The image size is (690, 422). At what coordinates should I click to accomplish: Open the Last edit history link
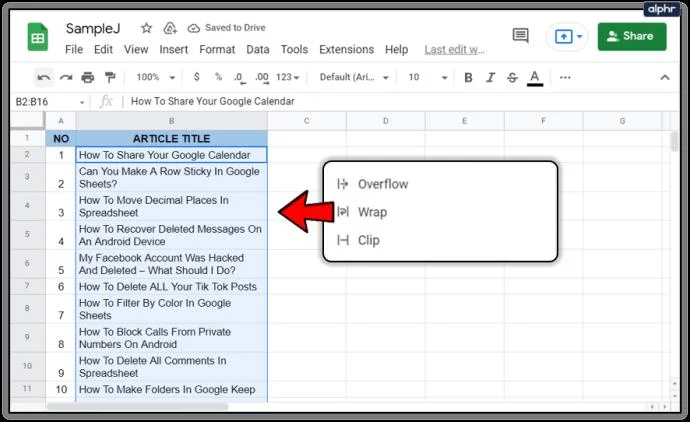click(455, 49)
